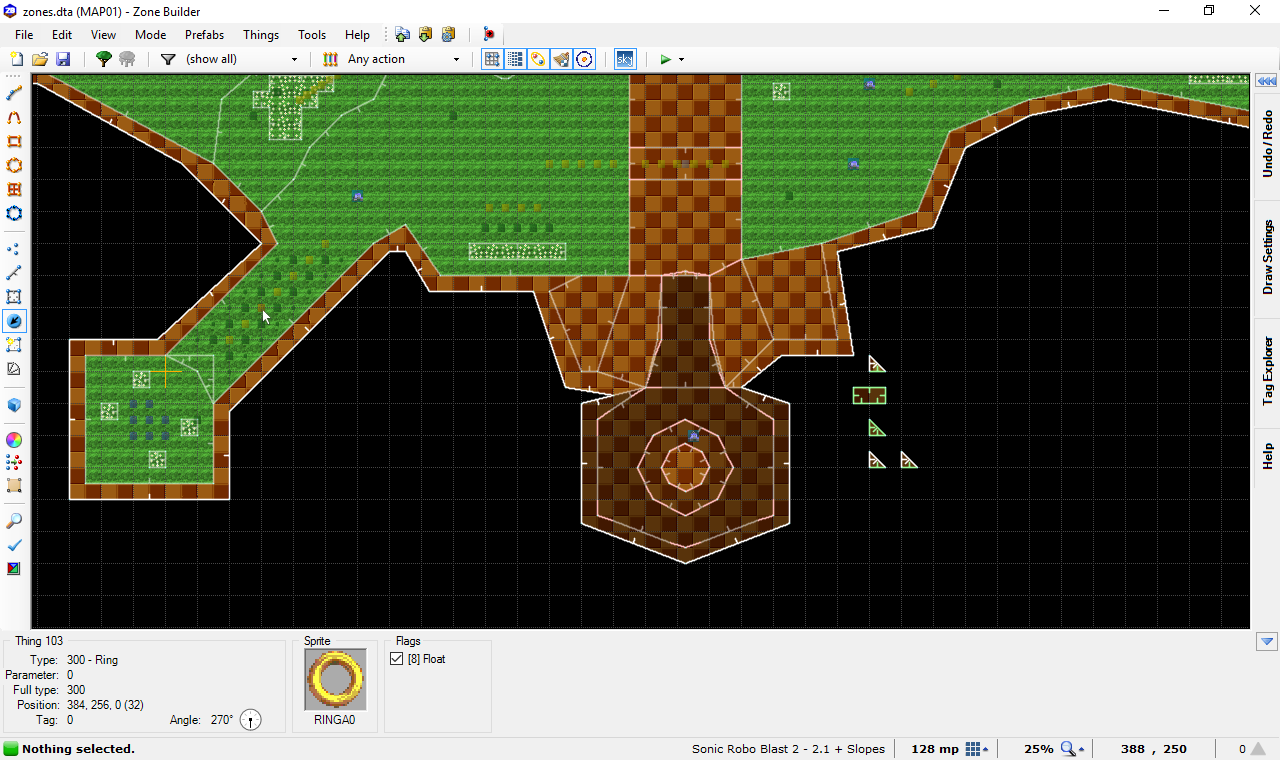Open the View menu
This screenshot has width=1280, height=760.
[x=104, y=34]
